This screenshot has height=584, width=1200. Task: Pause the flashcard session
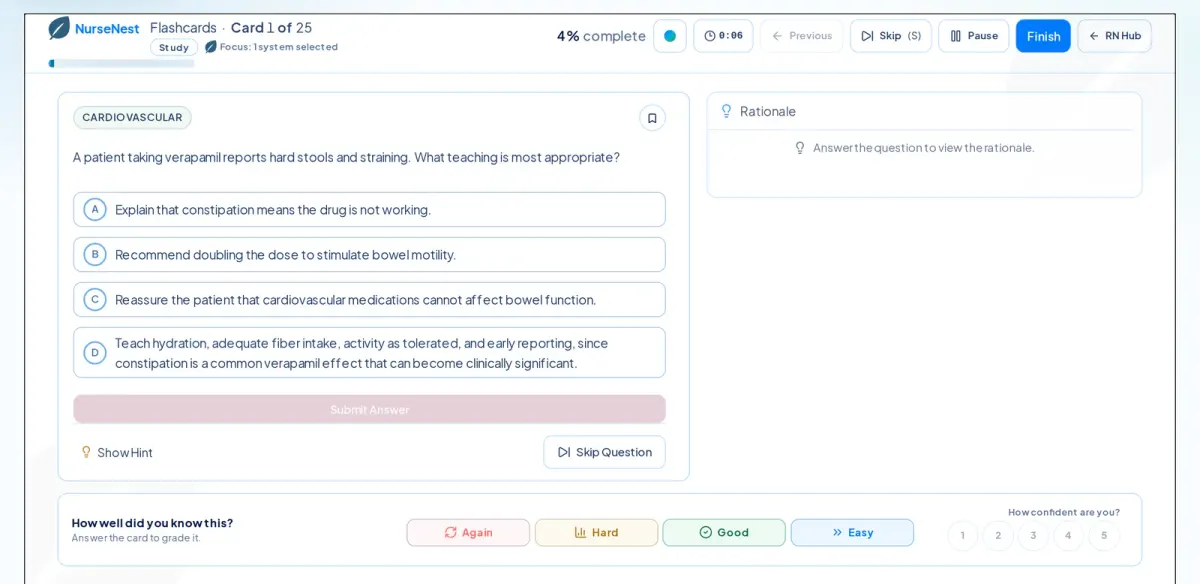pyautogui.click(x=973, y=36)
